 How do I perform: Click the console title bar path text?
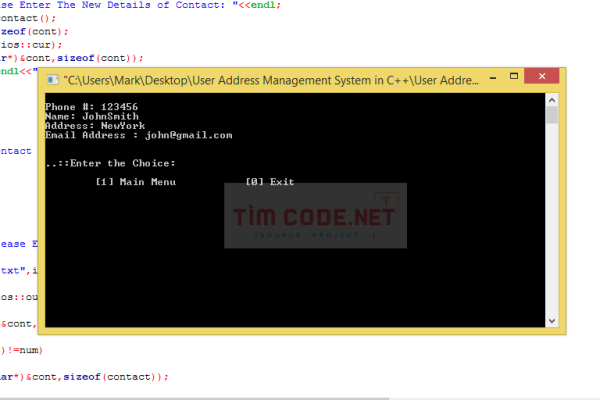271,80
